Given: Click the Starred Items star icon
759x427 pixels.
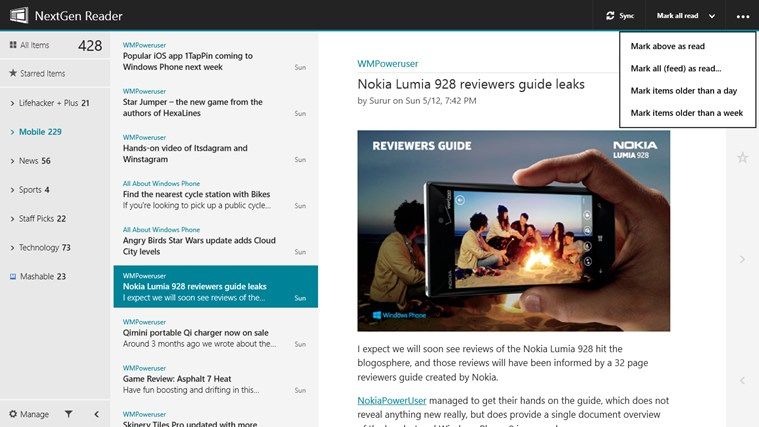Looking at the screenshot, I should pyautogui.click(x=13, y=73).
